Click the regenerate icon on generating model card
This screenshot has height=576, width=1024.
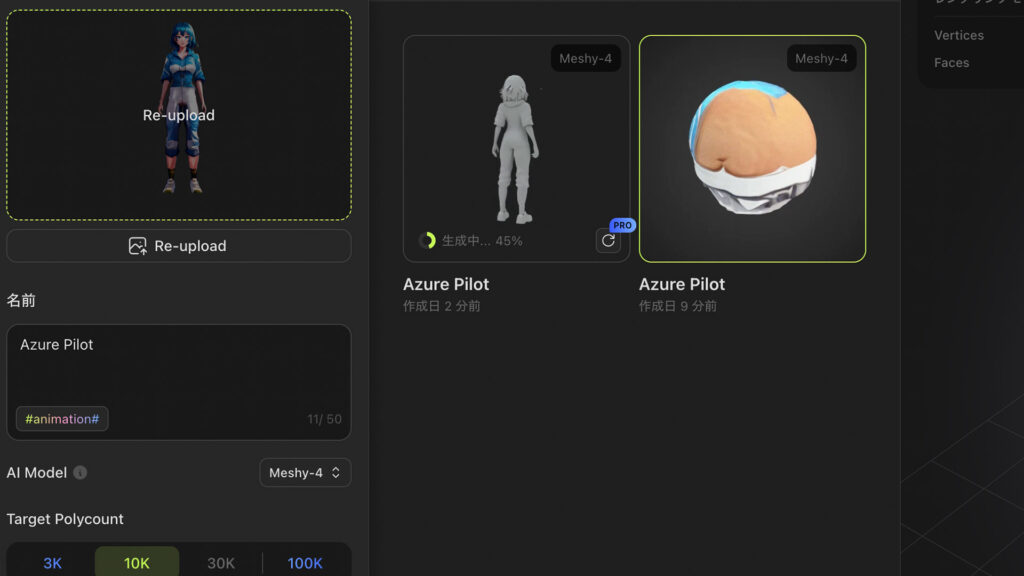click(608, 240)
